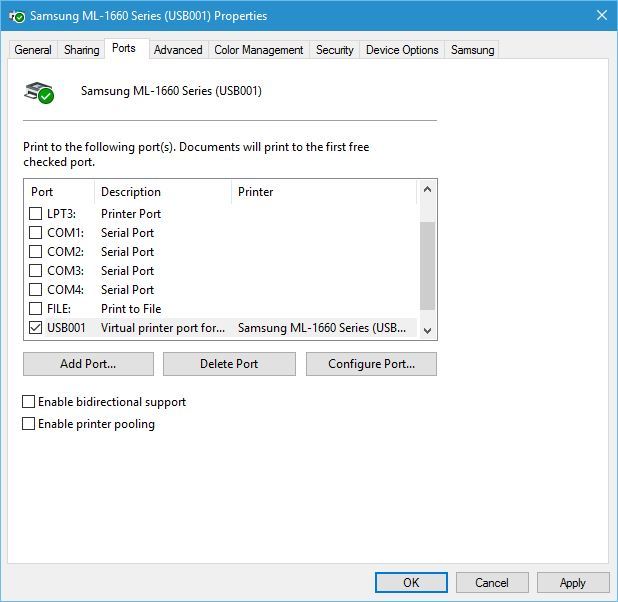Select the COM2: 'Serial Port' description

click(127, 252)
